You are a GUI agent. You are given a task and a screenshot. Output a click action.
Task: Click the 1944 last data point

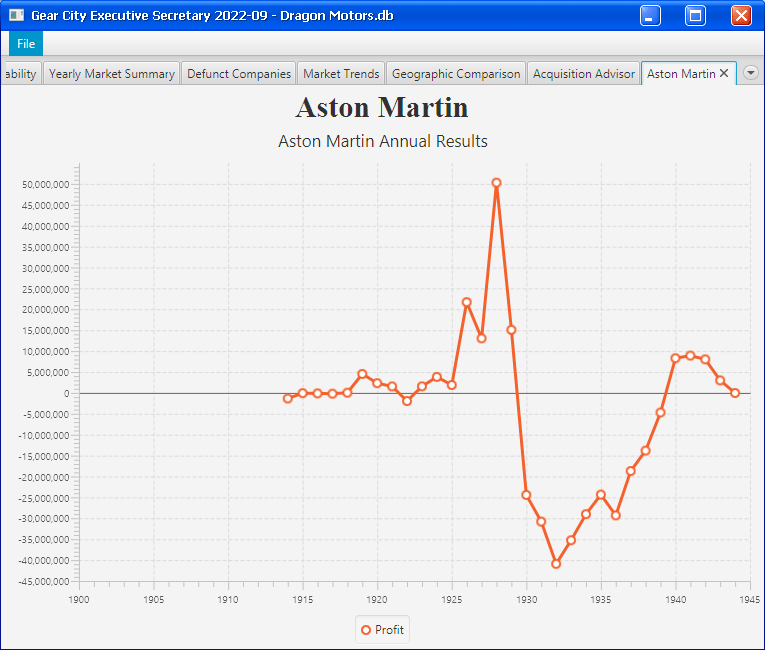[735, 393]
